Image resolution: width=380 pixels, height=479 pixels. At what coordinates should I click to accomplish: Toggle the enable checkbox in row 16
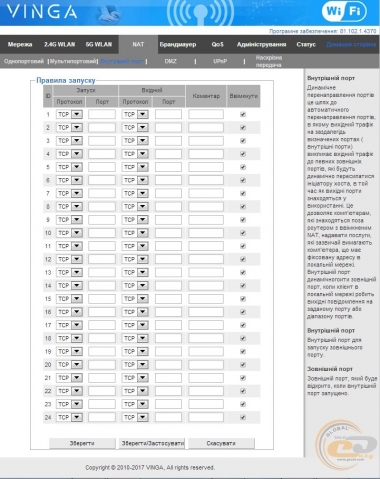point(243,312)
